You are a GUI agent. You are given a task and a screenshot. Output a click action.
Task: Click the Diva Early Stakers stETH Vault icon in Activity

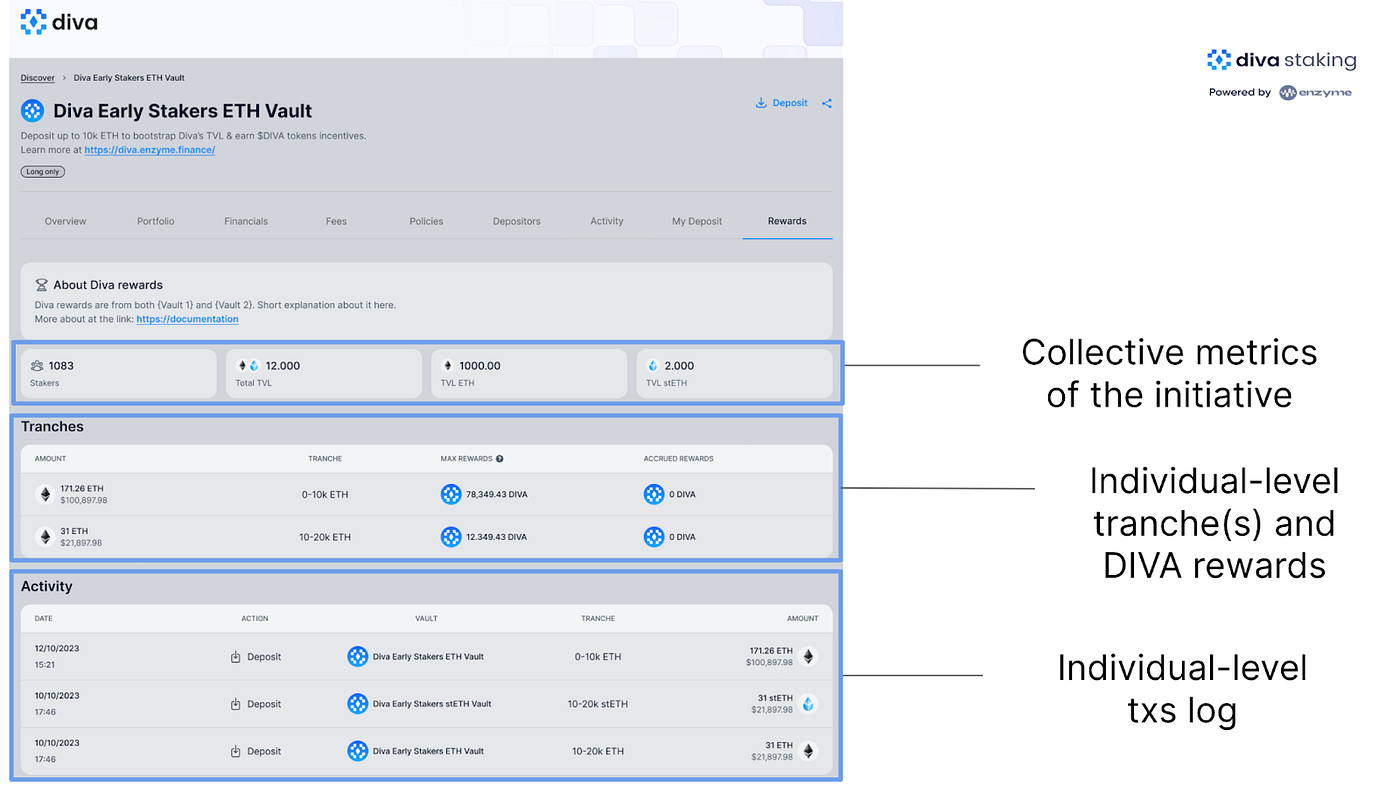pos(358,703)
